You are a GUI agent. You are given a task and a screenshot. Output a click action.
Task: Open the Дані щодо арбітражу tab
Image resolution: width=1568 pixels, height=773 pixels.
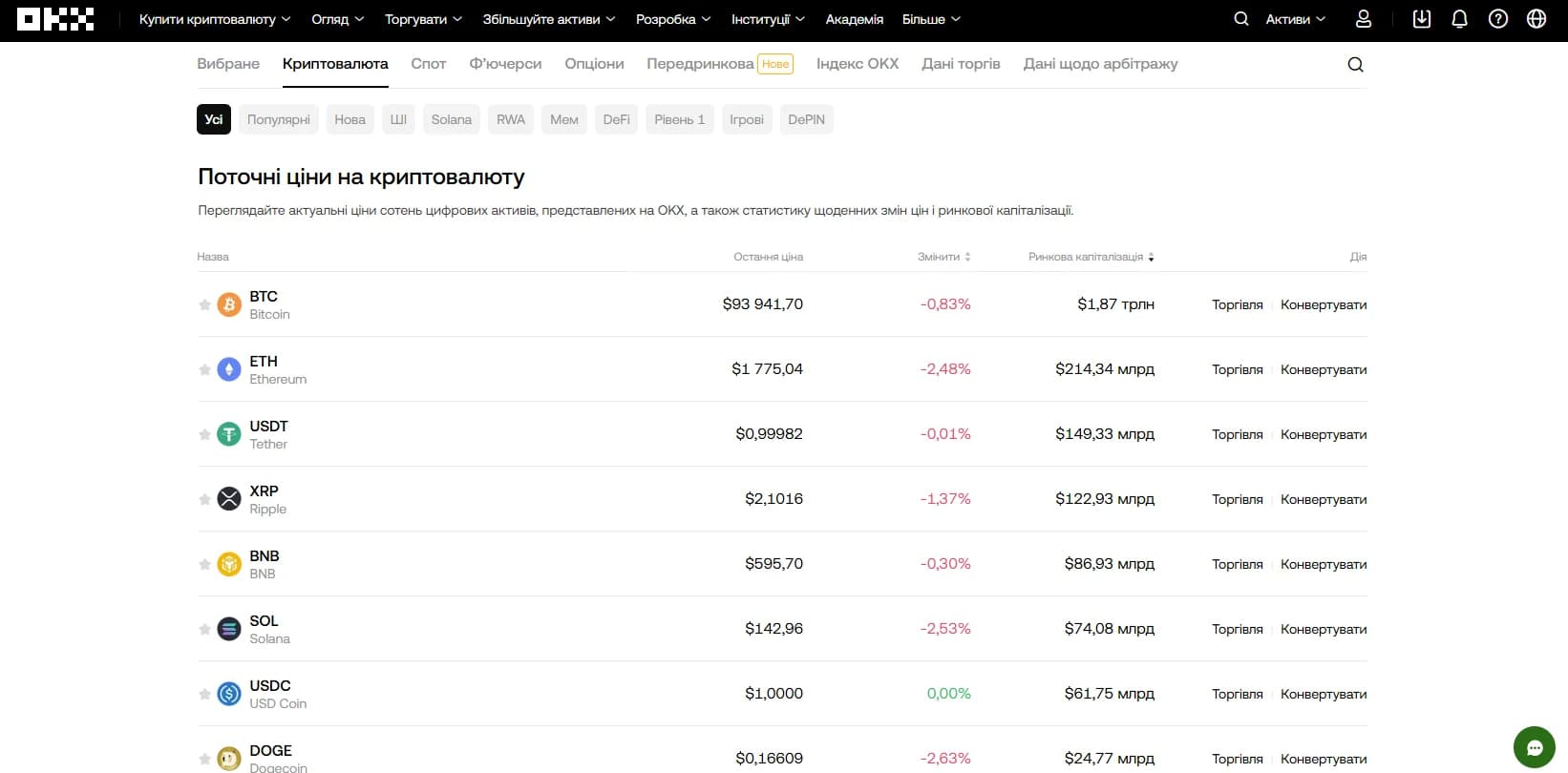1100,64
